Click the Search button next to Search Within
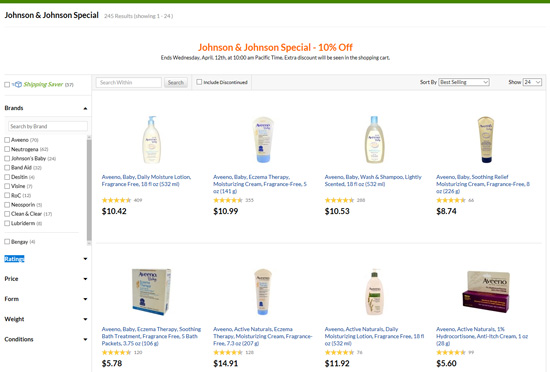Screen dimensions: 550x372 tap(176, 82)
